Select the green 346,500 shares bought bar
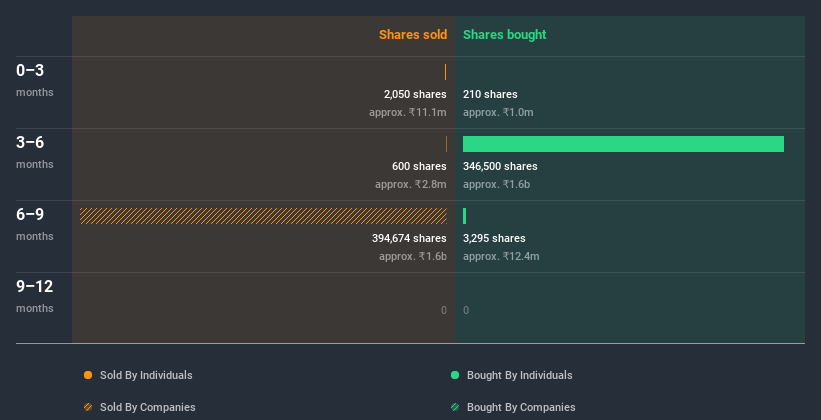 click(x=623, y=144)
